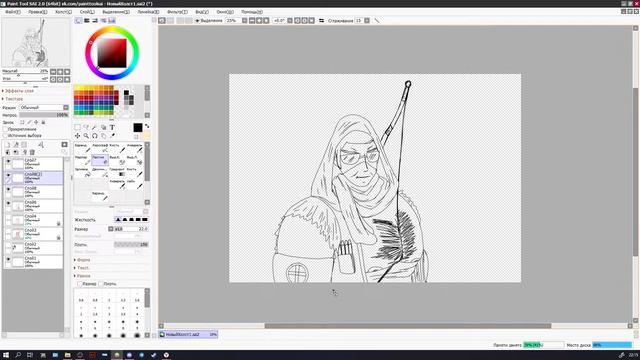Open the stabilizer value dropdown

pos(367,20)
